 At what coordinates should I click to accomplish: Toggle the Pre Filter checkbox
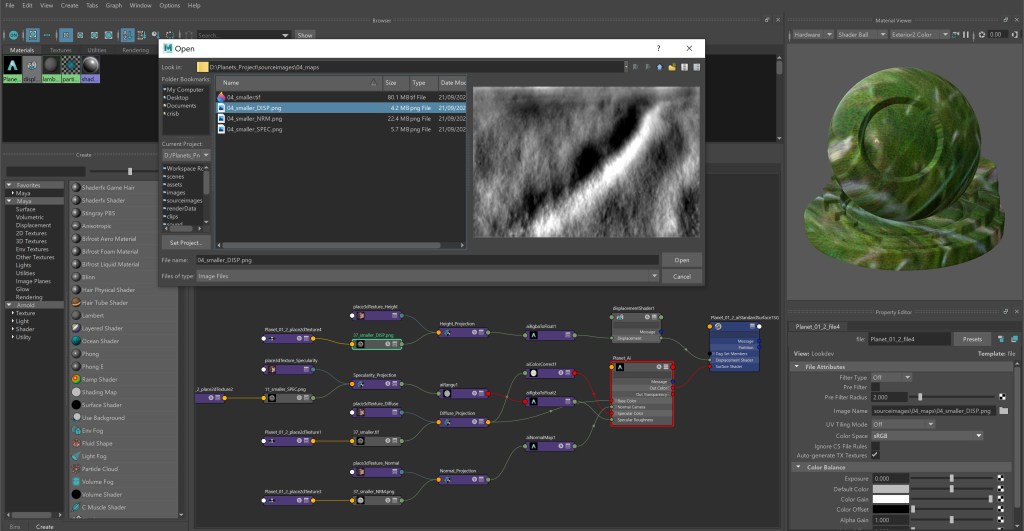pos(875,387)
